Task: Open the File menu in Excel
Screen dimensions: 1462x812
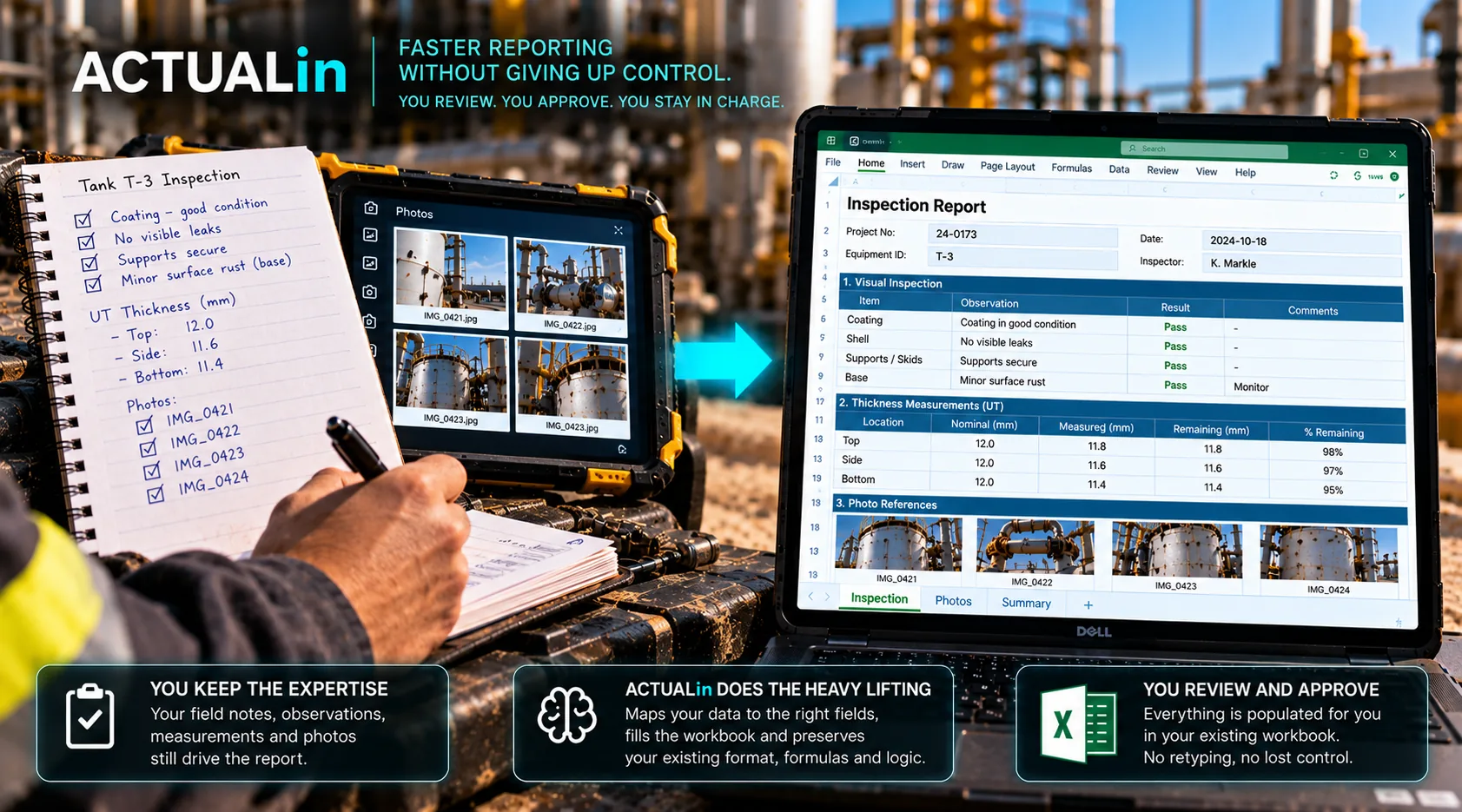Action: point(833,162)
